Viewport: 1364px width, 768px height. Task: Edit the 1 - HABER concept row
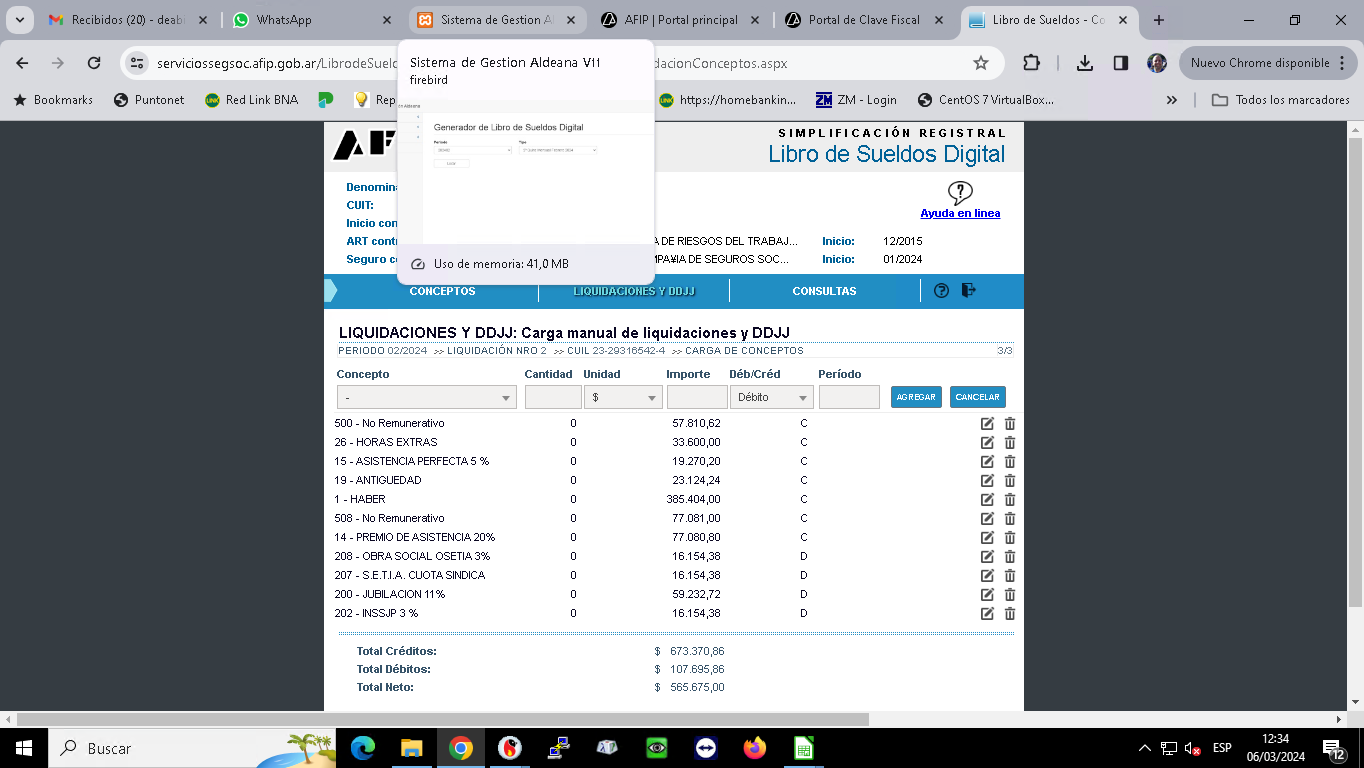[987, 499]
